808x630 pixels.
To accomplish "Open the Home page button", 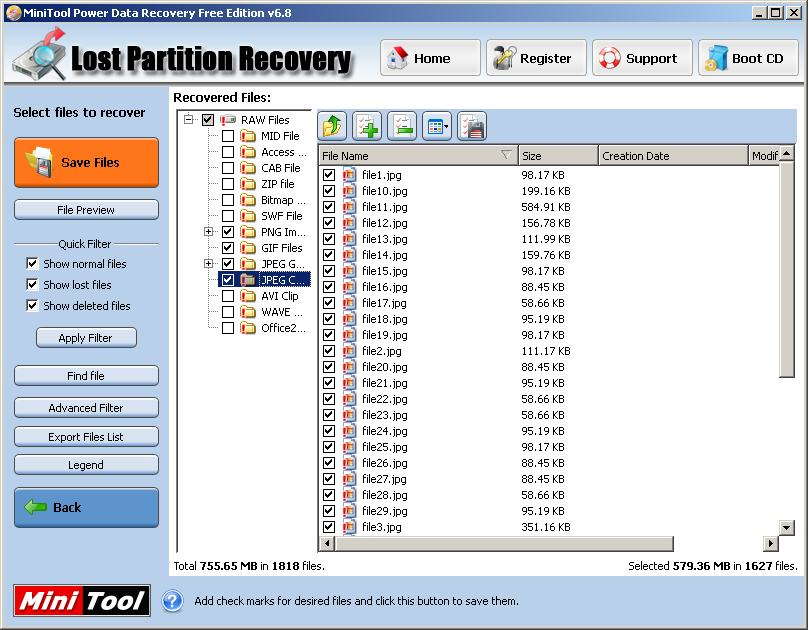I will point(430,58).
